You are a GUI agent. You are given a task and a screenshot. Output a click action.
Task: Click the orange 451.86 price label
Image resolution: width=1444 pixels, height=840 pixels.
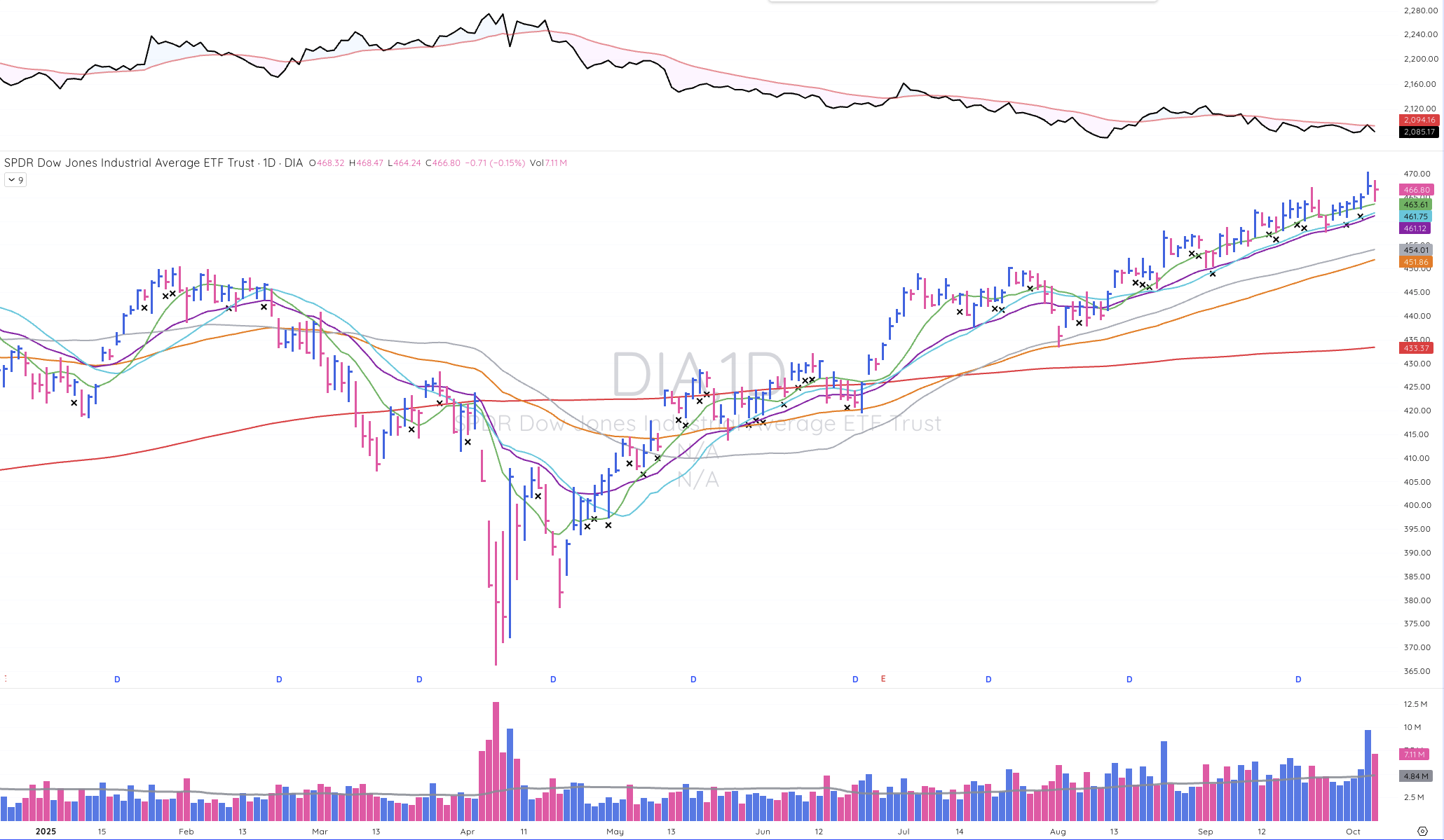click(1415, 262)
